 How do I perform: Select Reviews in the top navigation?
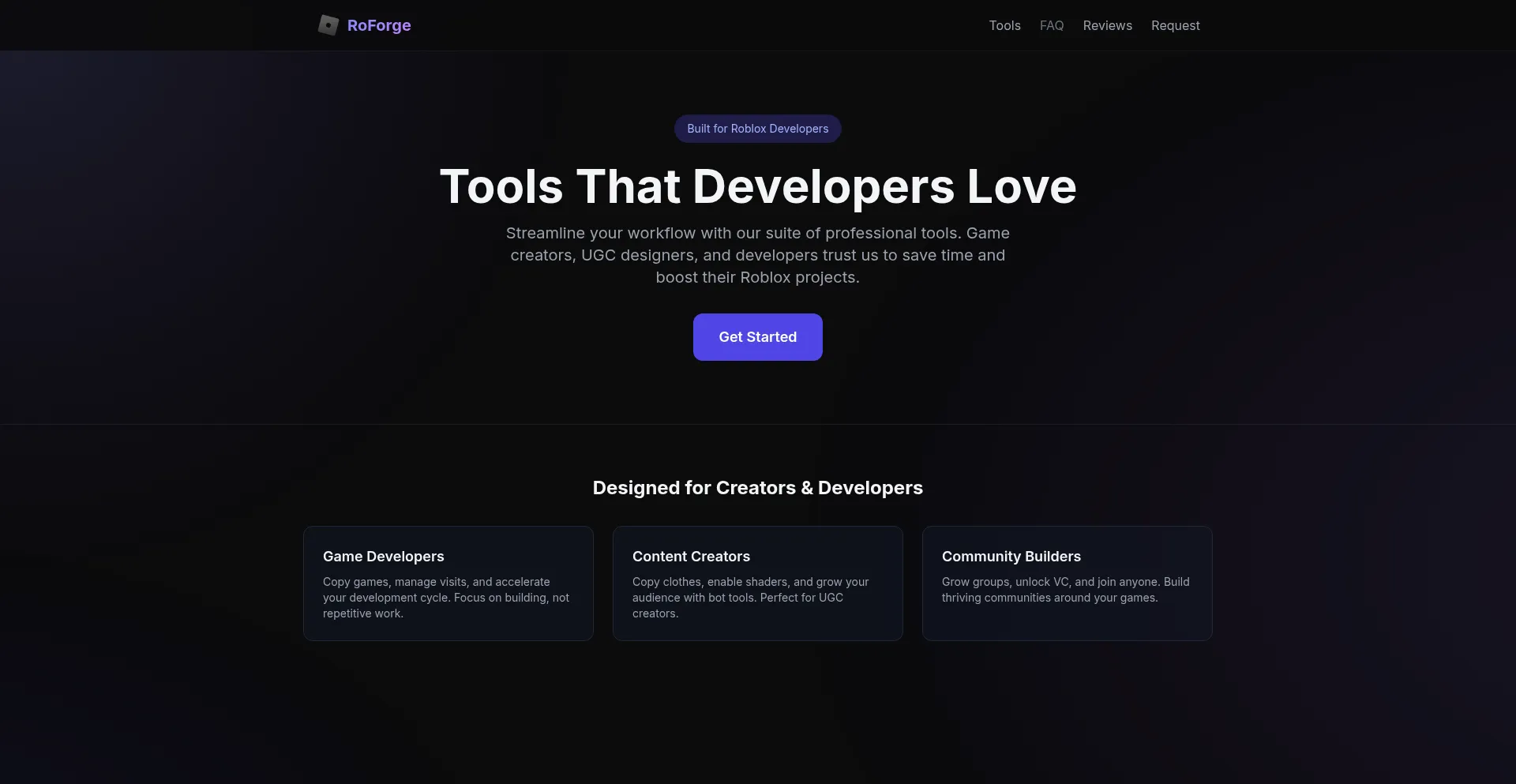click(1107, 25)
